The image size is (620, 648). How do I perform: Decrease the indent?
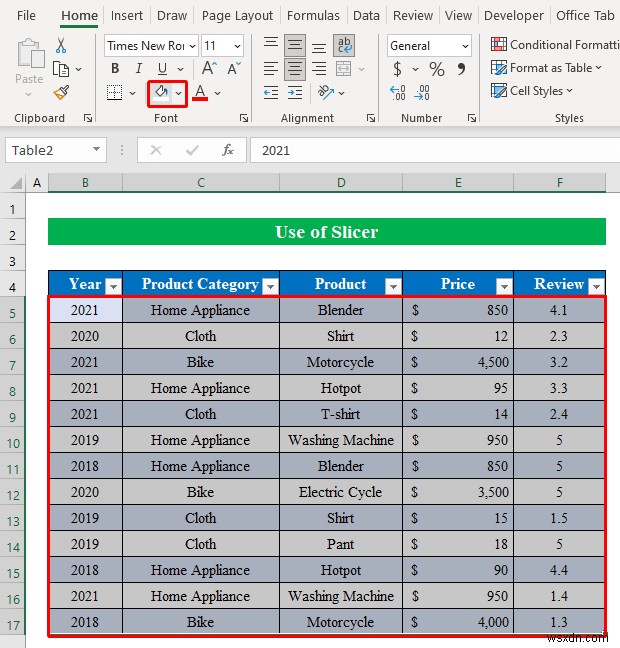pyautogui.click(x=271, y=93)
